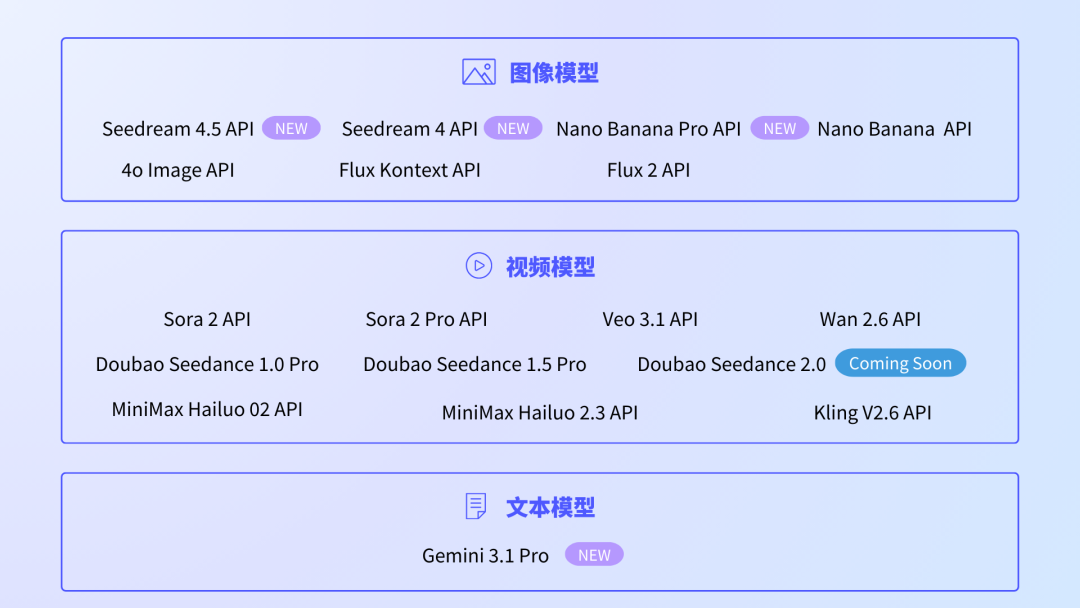The width and height of the screenshot is (1080, 608).
Task: Select MiniMax Hailuo 2.3 API
Action: click(540, 412)
